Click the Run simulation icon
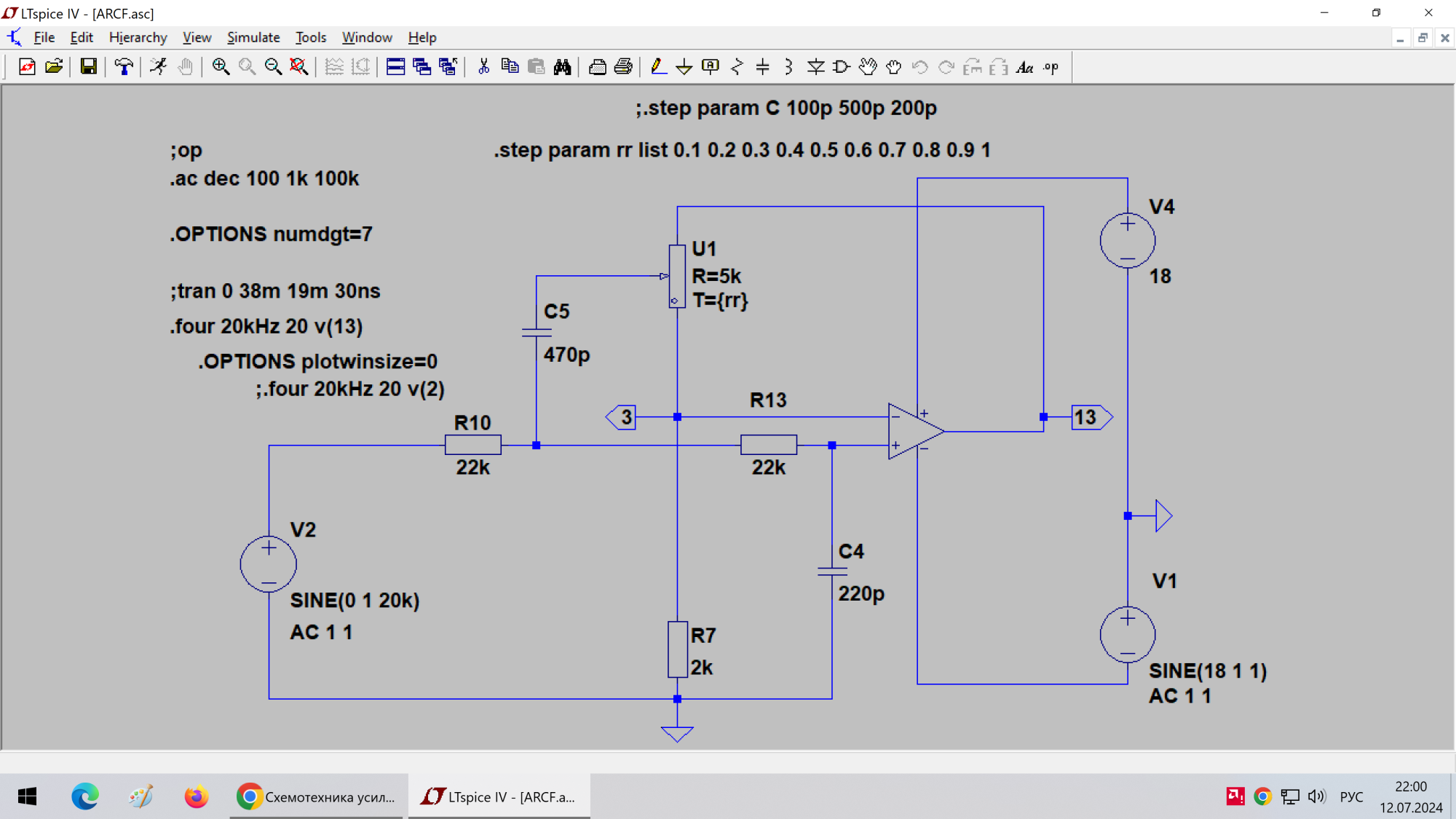Viewport: 1456px width, 819px height. tap(158, 67)
